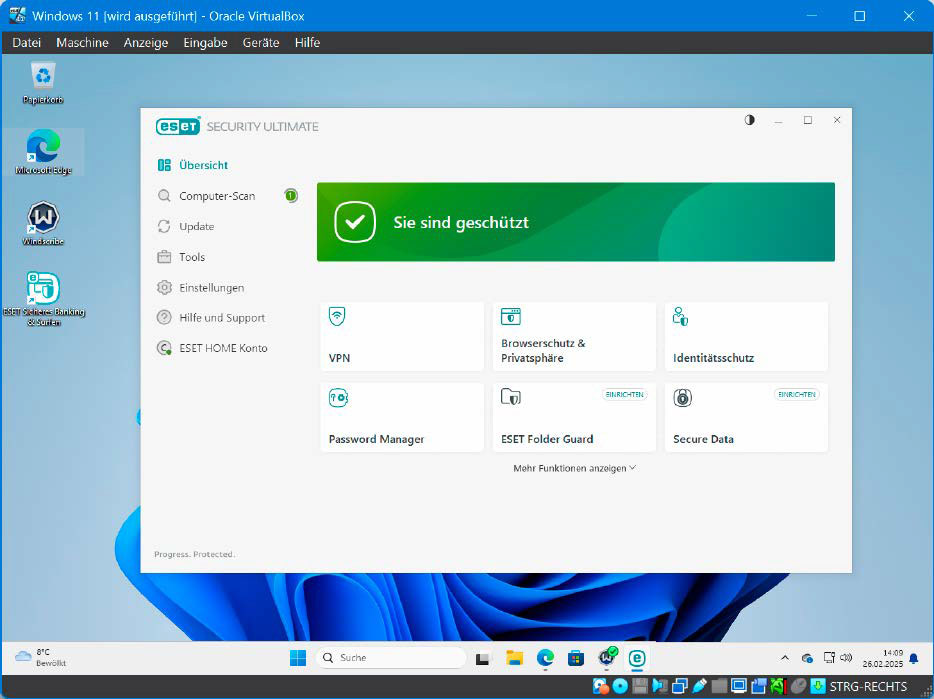Minimize the ESET Security window
Screen dimensions: 934x699
click(779, 120)
